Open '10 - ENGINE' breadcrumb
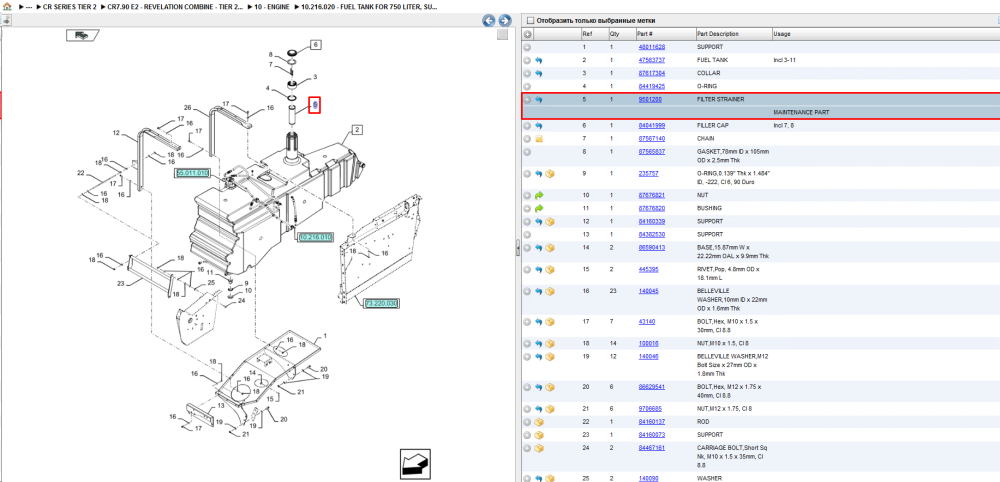The height and width of the screenshot is (482, 1000). [x=271, y=6]
